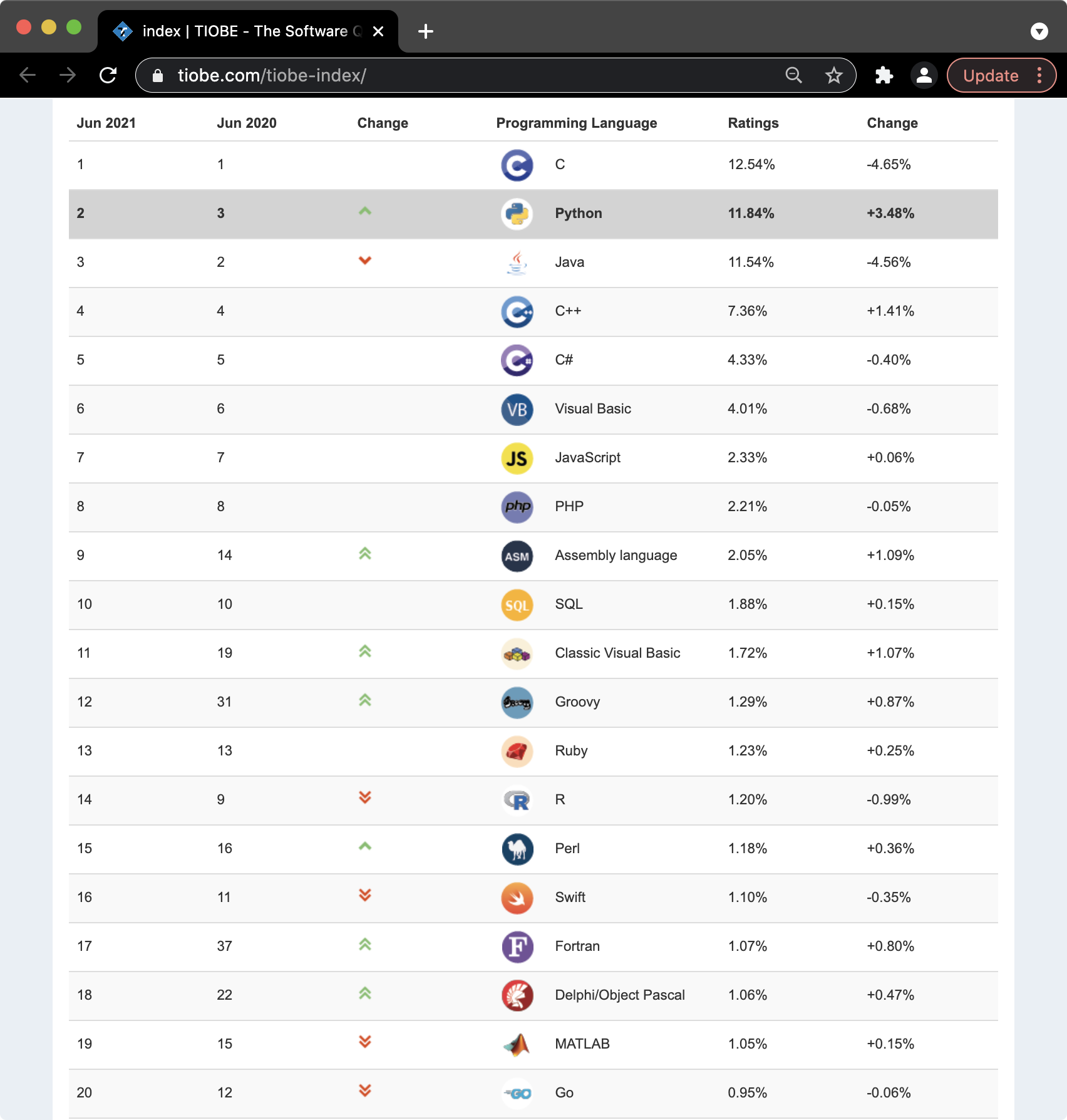1067x1120 pixels.
Task: Click the Classic Visual Basic blocks icon
Action: (517, 654)
